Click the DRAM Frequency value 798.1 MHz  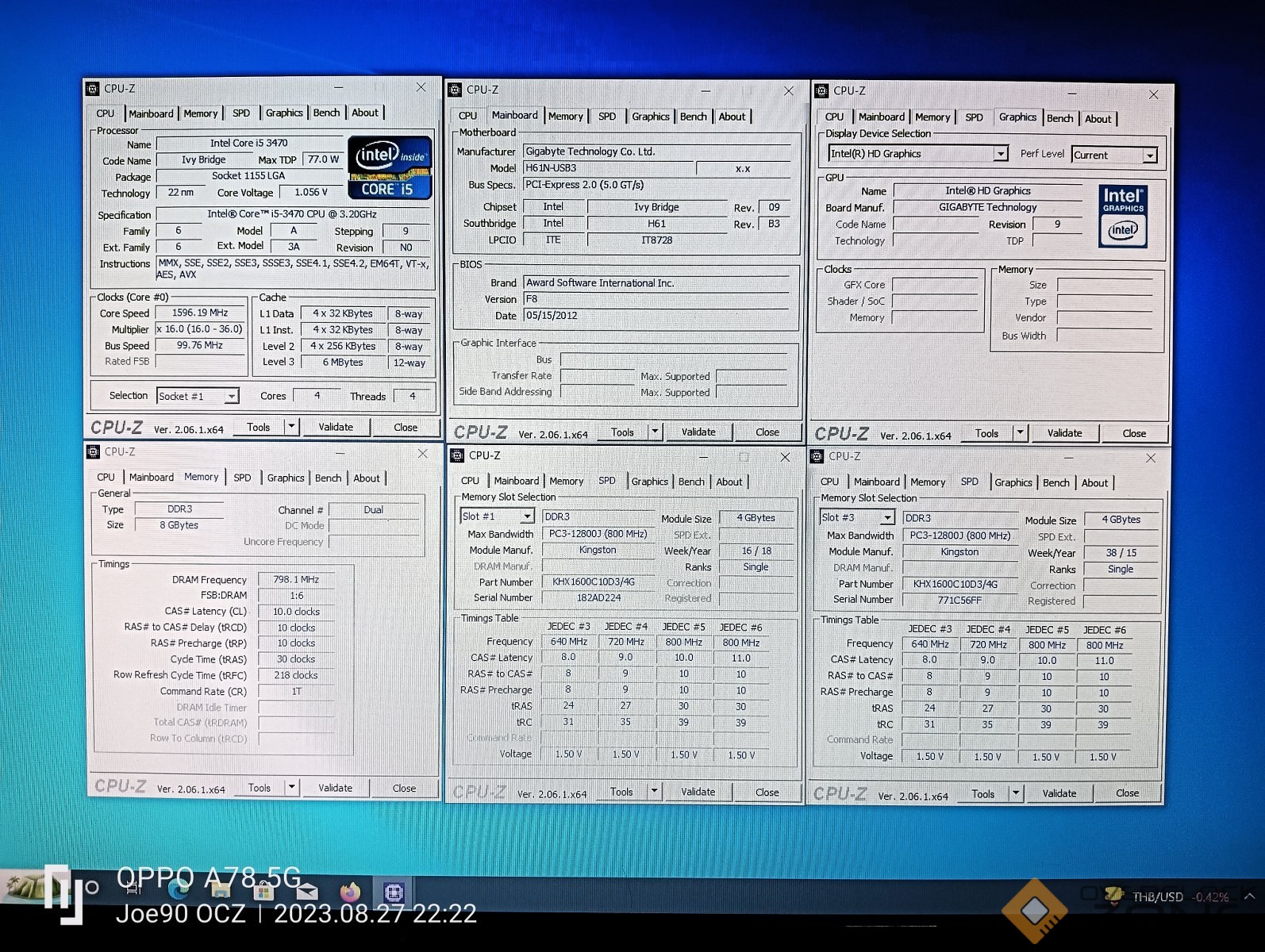(x=296, y=579)
